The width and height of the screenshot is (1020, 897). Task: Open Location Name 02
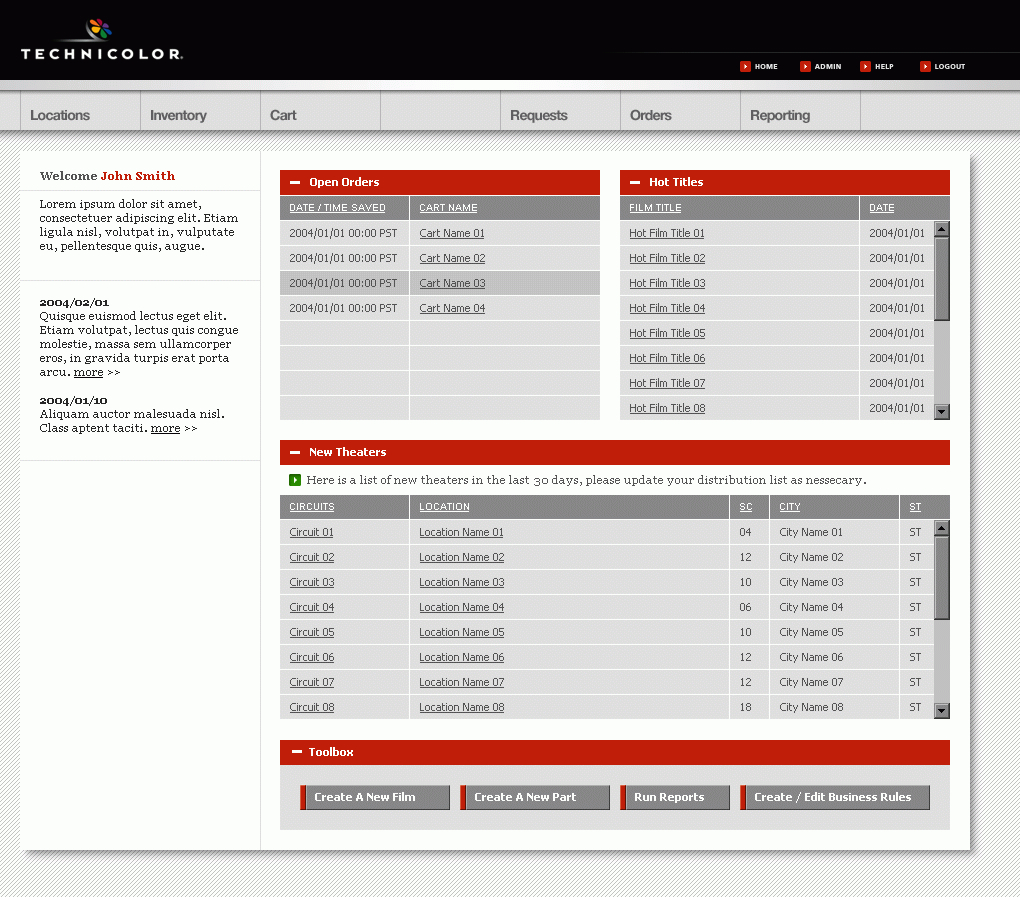pyautogui.click(x=461, y=557)
